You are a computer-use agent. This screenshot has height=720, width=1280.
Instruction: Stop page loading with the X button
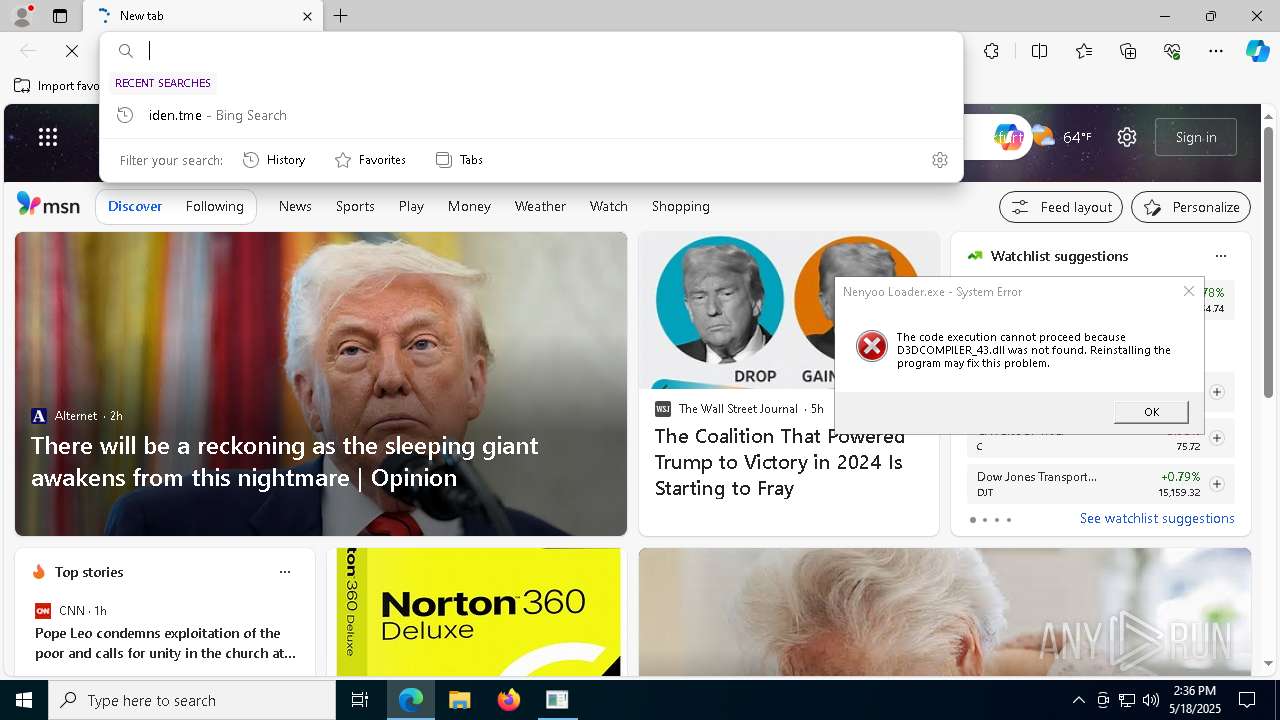pos(72,51)
